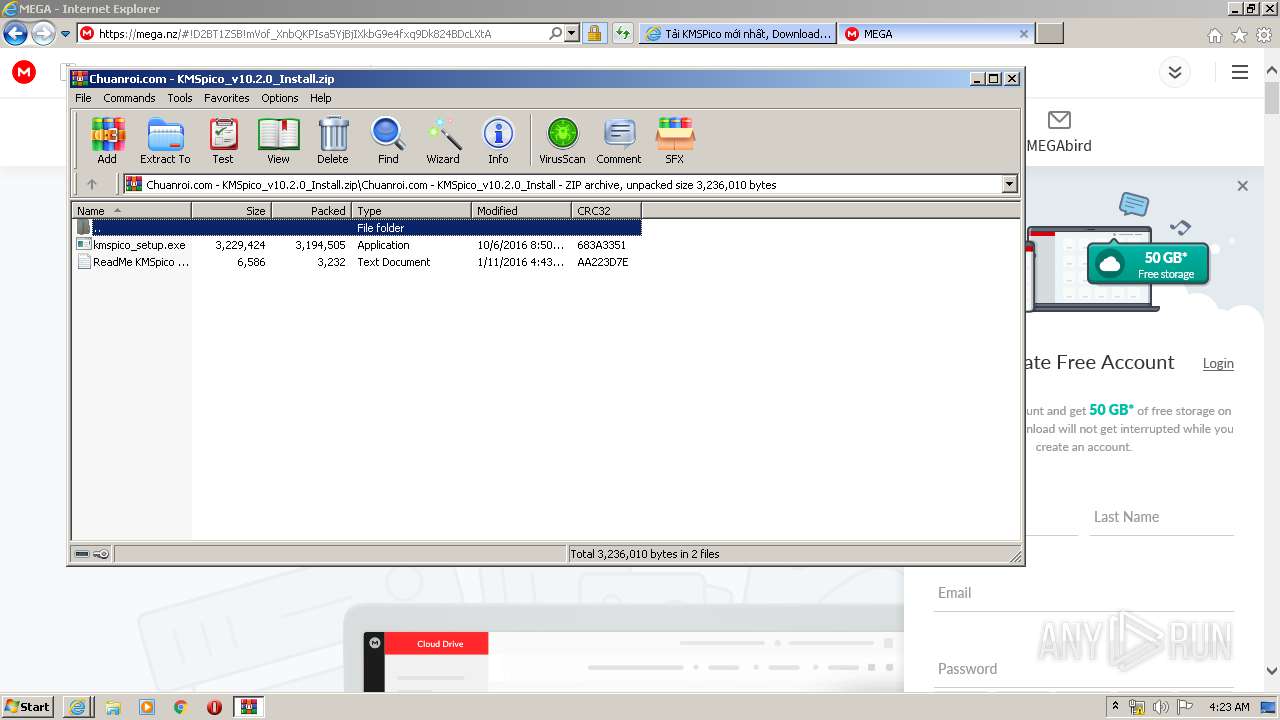
Task: Click the drive and key status bar icon
Action: pyautogui.click(x=92, y=554)
